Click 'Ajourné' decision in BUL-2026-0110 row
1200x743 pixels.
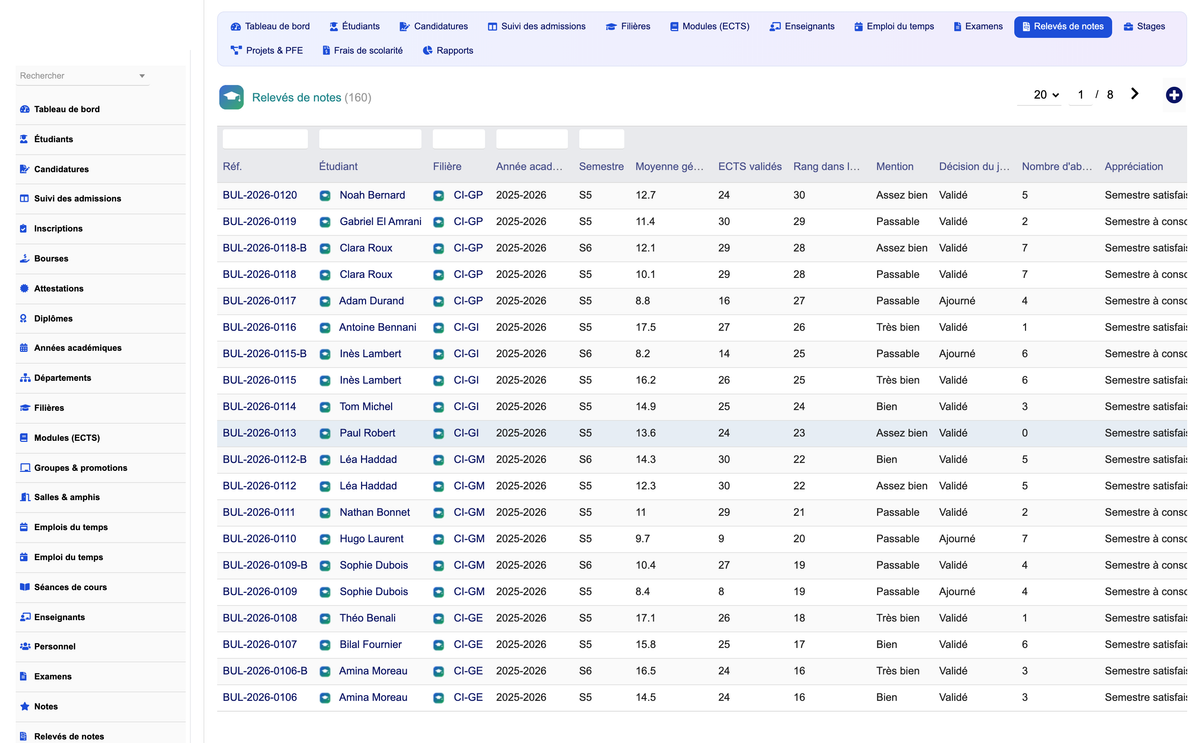[x=957, y=539]
